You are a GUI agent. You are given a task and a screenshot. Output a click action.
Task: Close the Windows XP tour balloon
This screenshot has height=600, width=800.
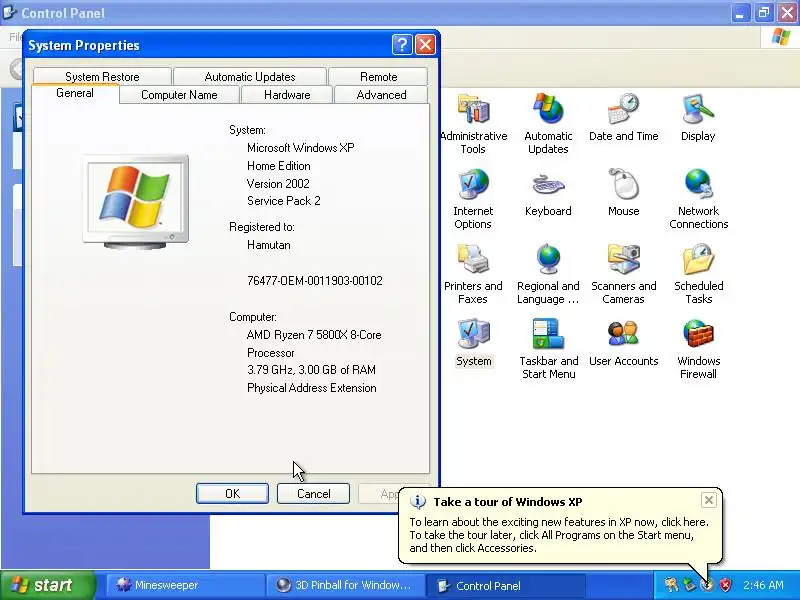pyautogui.click(x=709, y=500)
